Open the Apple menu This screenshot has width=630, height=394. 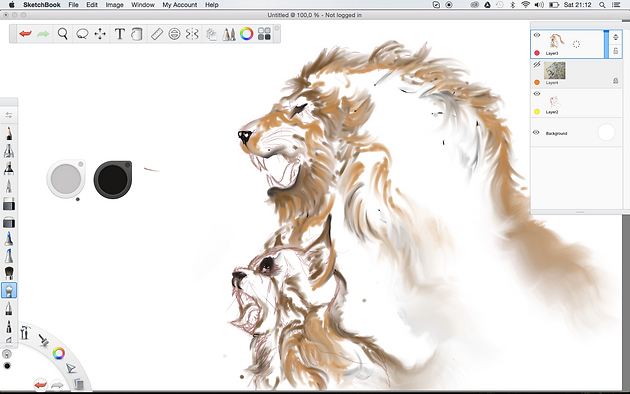12,5
